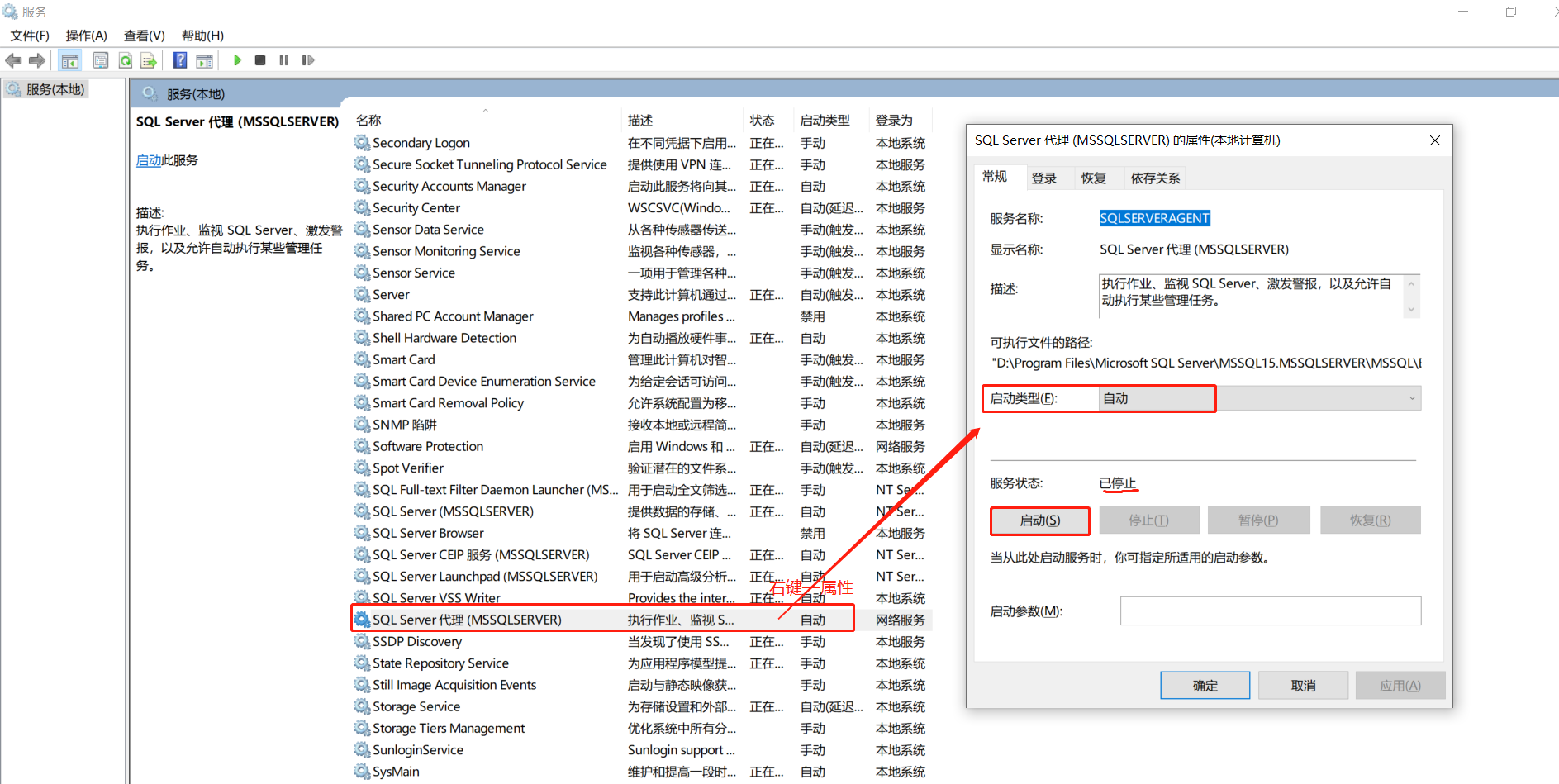Click gear icon beside Storage Service
The width and height of the screenshot is (1559, 784).
pyautogui.click(x=362, y=706)
